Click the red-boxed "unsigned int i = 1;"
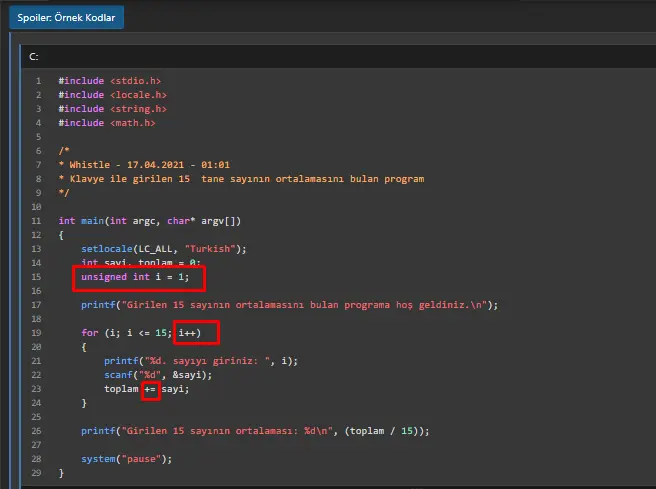 pyautogui.click(x=137, y=277)
